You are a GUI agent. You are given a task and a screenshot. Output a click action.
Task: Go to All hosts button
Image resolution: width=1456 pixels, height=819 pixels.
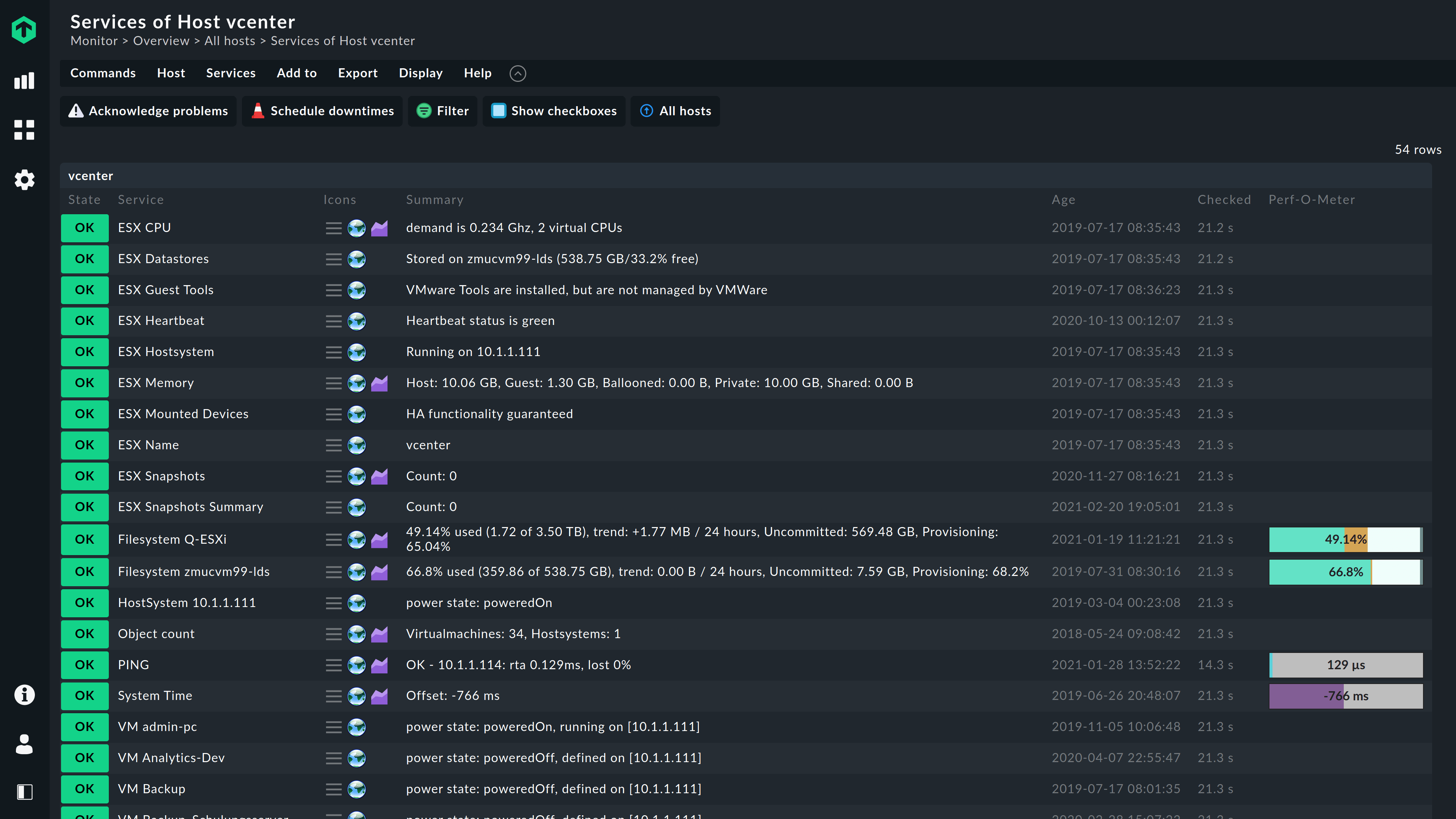675,111
